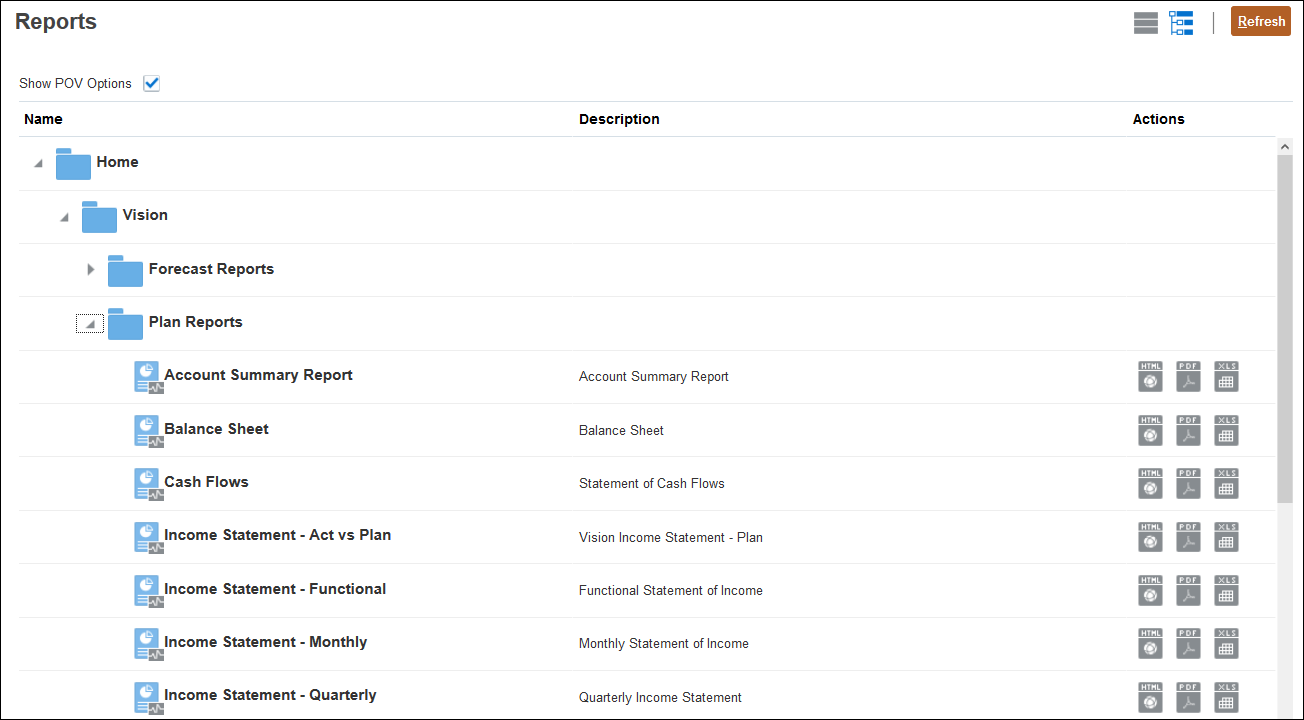Expand the Forecast Reports folder

(90, 269)
